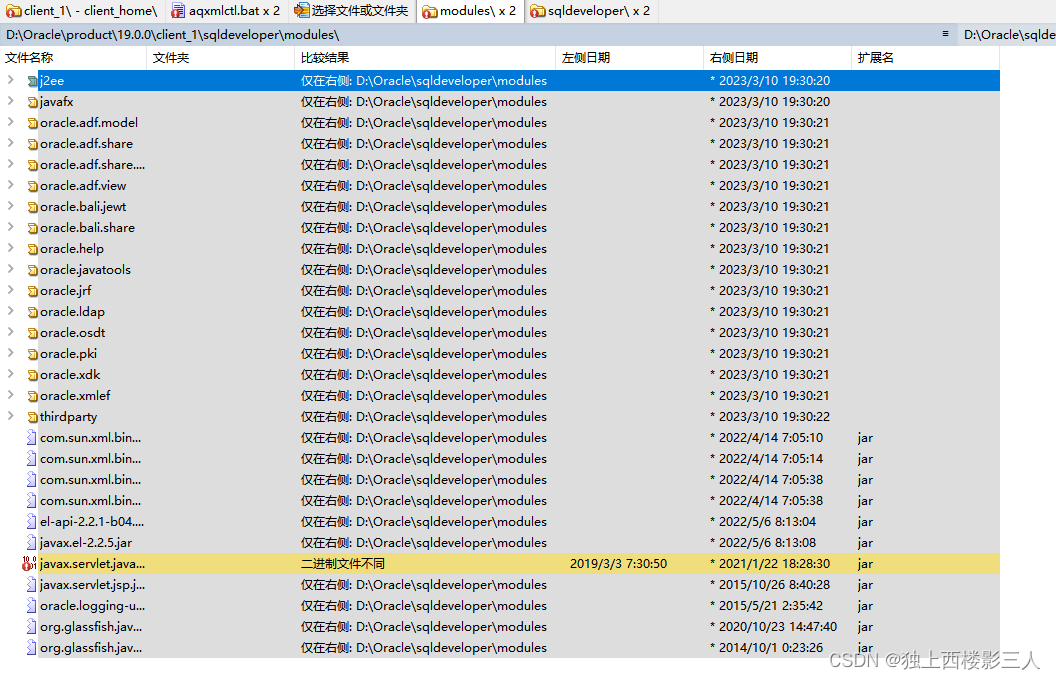Click the oracle.xdk folder icon
The width and height of the screenshot is (1056, 680).
pos(32,375)
